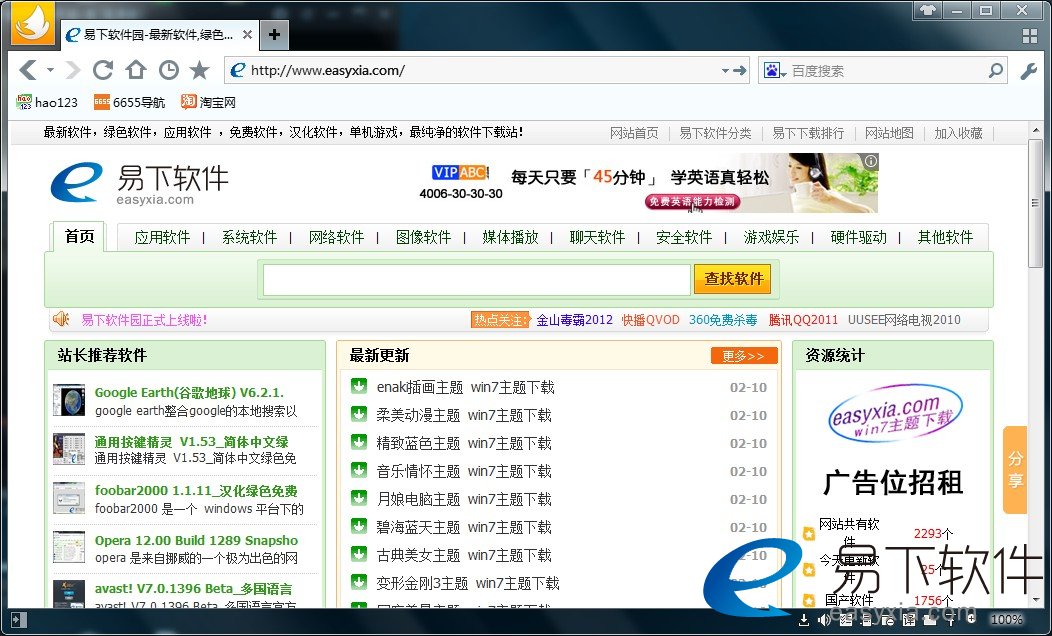1052x636 pixels.
Task: Click the 100% zoom level control
Action: (x=1006, y=620)
